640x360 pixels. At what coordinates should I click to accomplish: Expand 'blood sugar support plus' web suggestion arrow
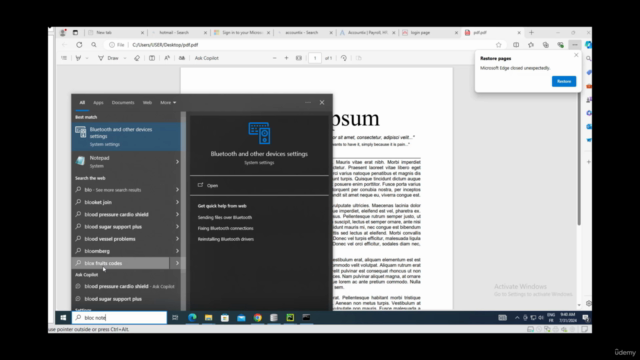click(177, 227)
